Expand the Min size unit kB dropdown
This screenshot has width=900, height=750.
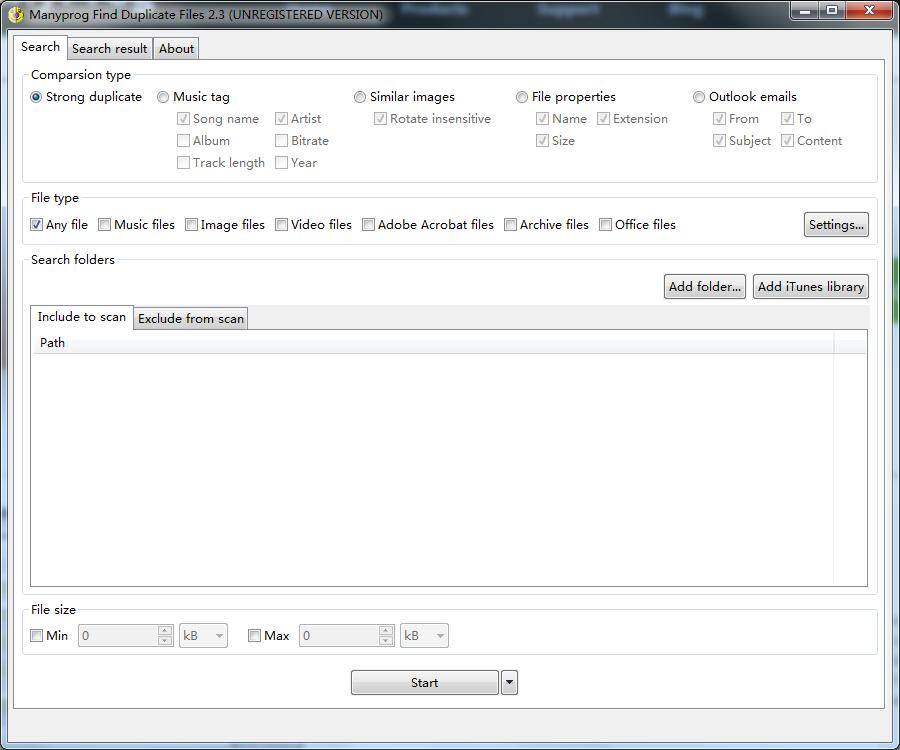pyautogui.click(x=203, y=635)
